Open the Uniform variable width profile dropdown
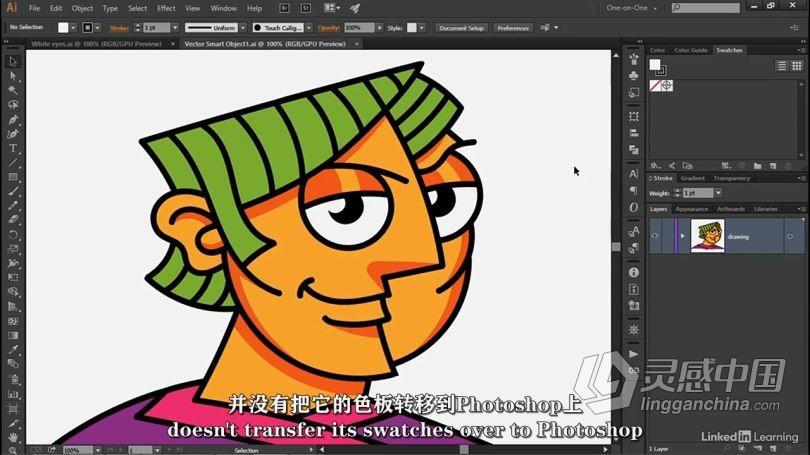The height and width of the screenshot is (455, 810). tap(243, 28)
